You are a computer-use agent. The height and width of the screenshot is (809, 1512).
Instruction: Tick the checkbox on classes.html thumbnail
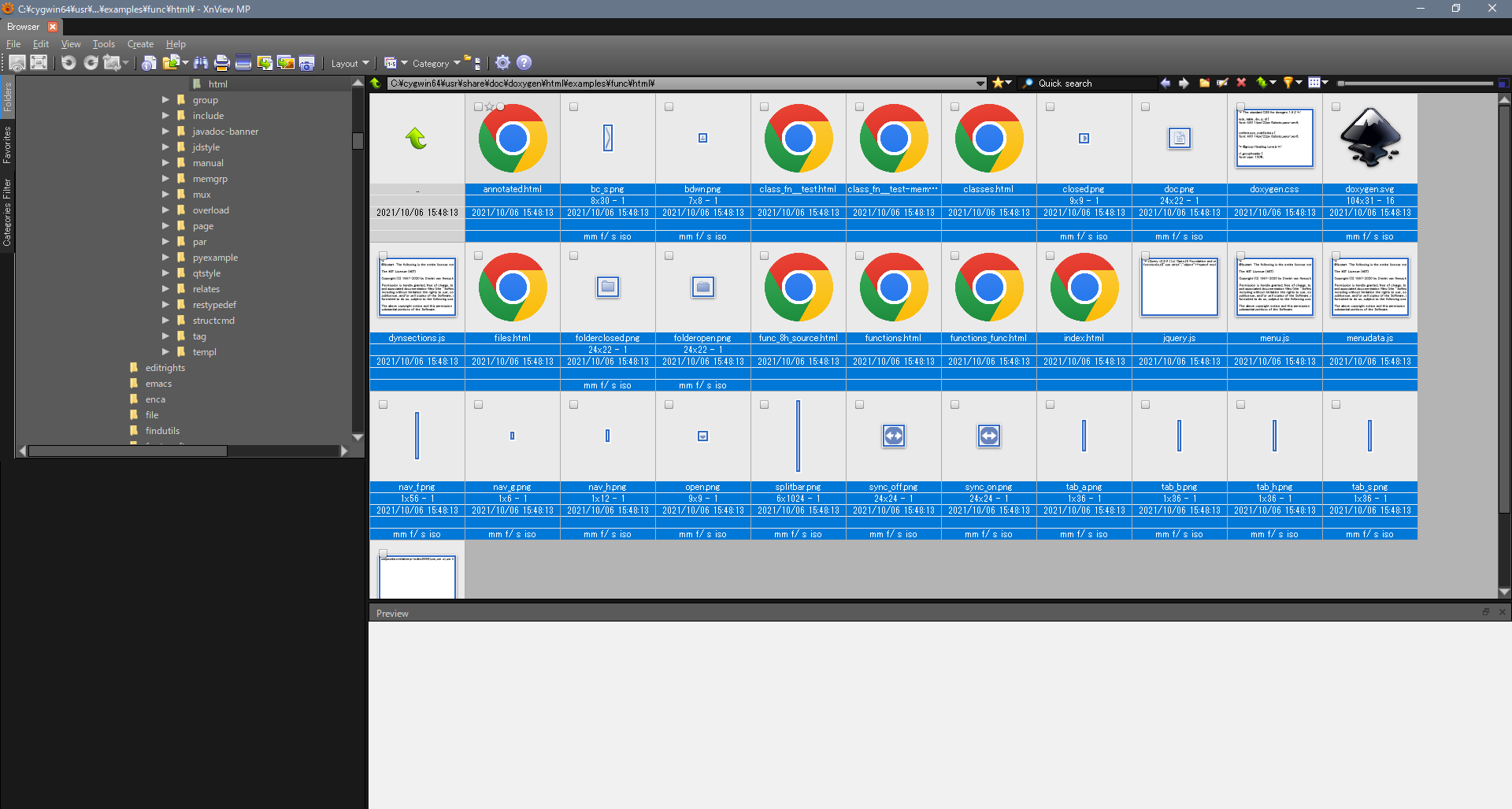tap(955, 107)
